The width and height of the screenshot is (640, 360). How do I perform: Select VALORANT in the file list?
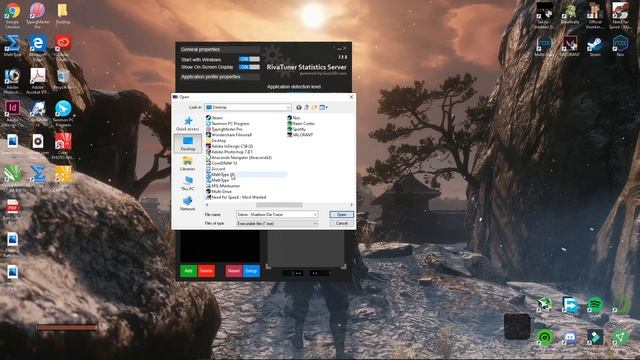pos(300,135)
